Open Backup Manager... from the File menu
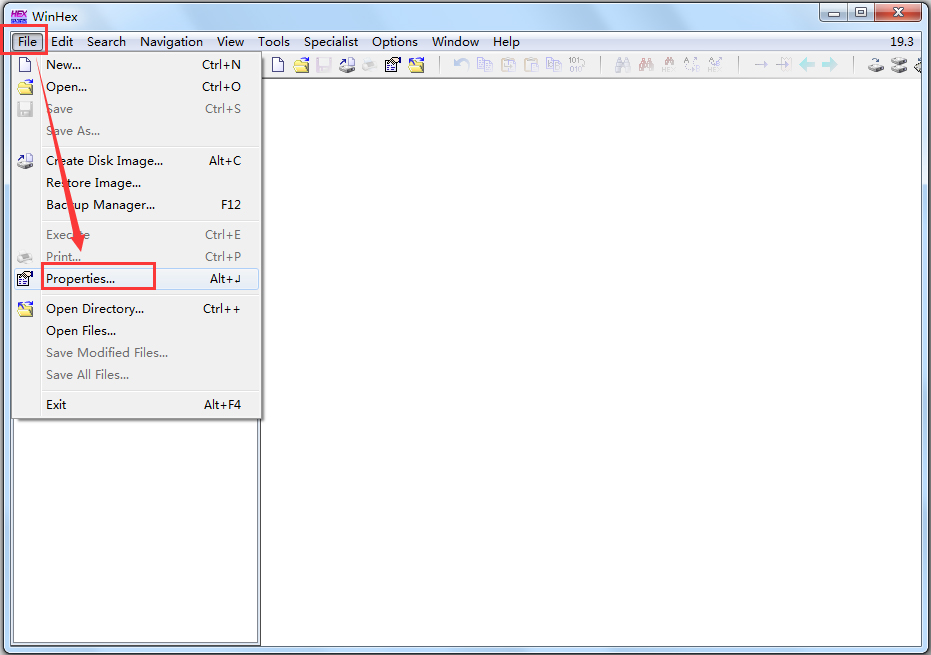Screen dimensions: 931x655 pos(137,205)
